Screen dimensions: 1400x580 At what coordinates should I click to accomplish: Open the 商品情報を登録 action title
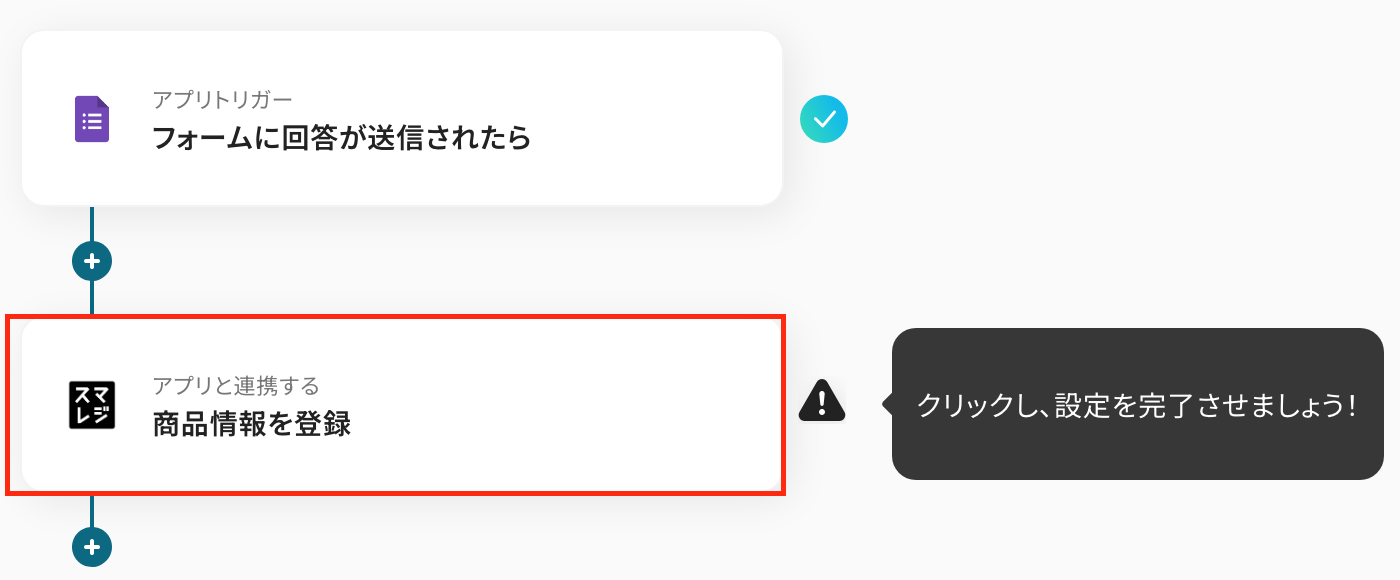click(251, 424)
